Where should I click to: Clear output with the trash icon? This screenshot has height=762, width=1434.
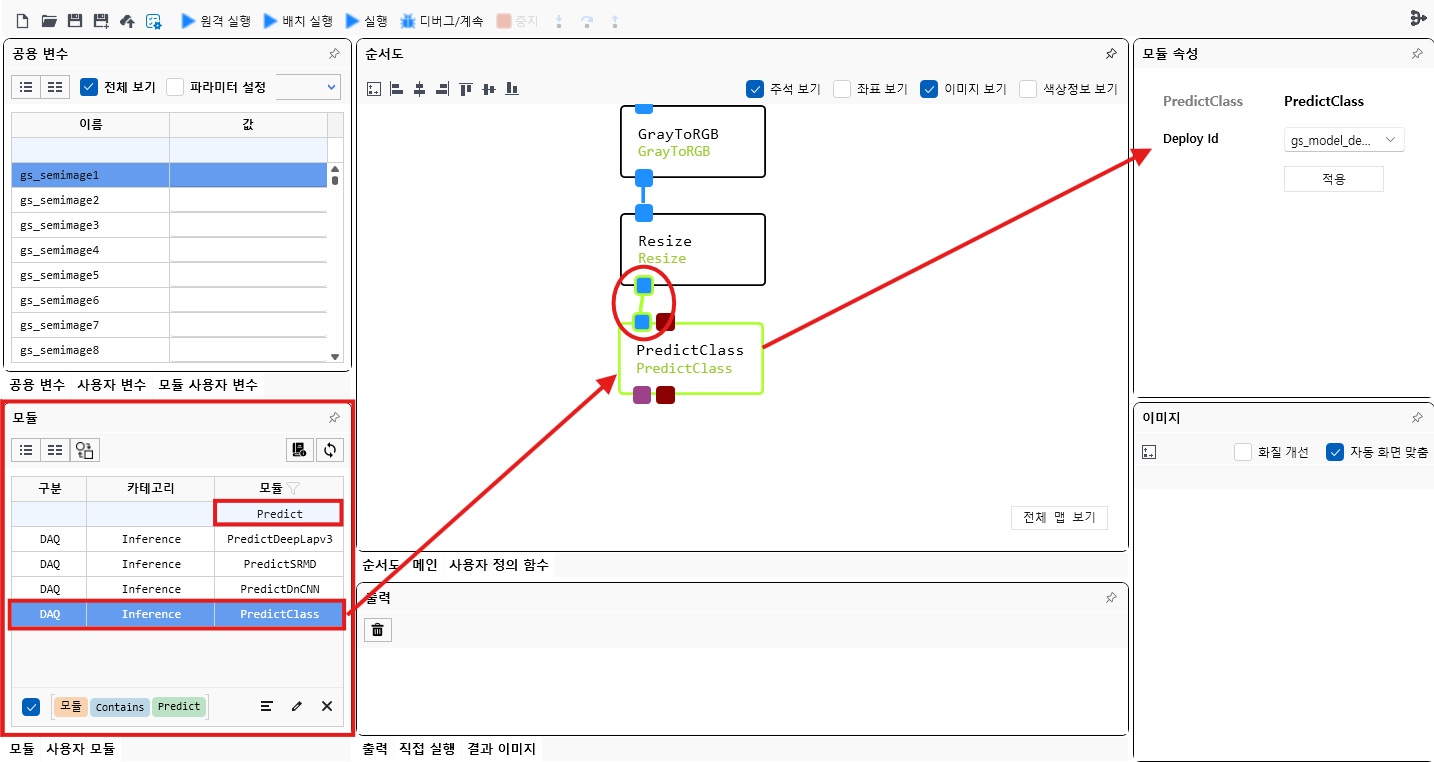pos(377,630)
